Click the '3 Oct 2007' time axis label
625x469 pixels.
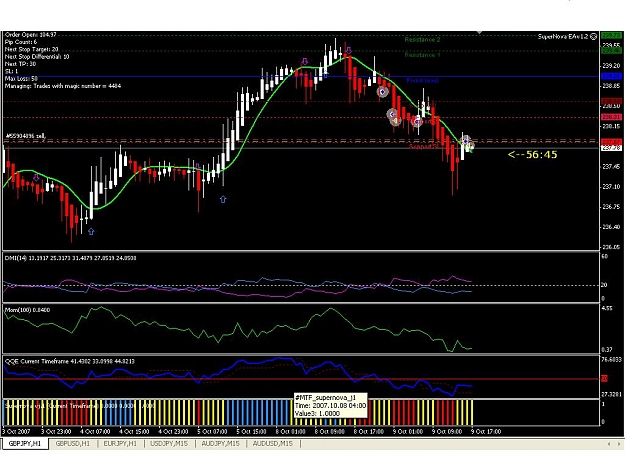tap(16, 432)
